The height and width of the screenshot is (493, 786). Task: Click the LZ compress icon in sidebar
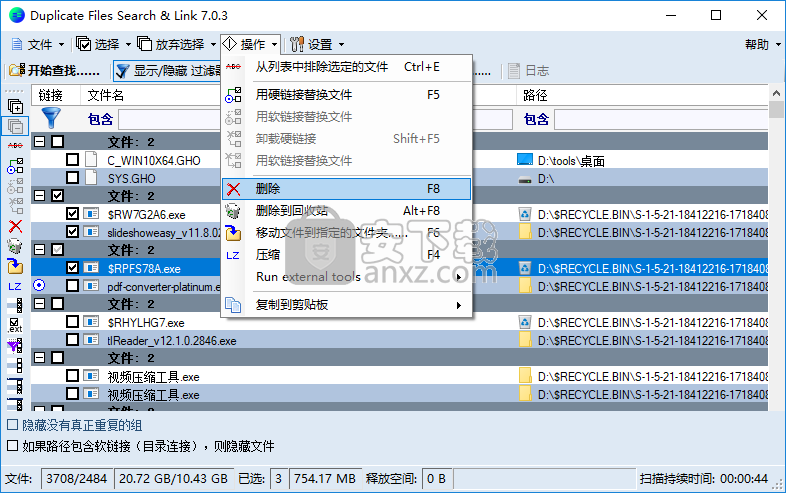point(15,286)
